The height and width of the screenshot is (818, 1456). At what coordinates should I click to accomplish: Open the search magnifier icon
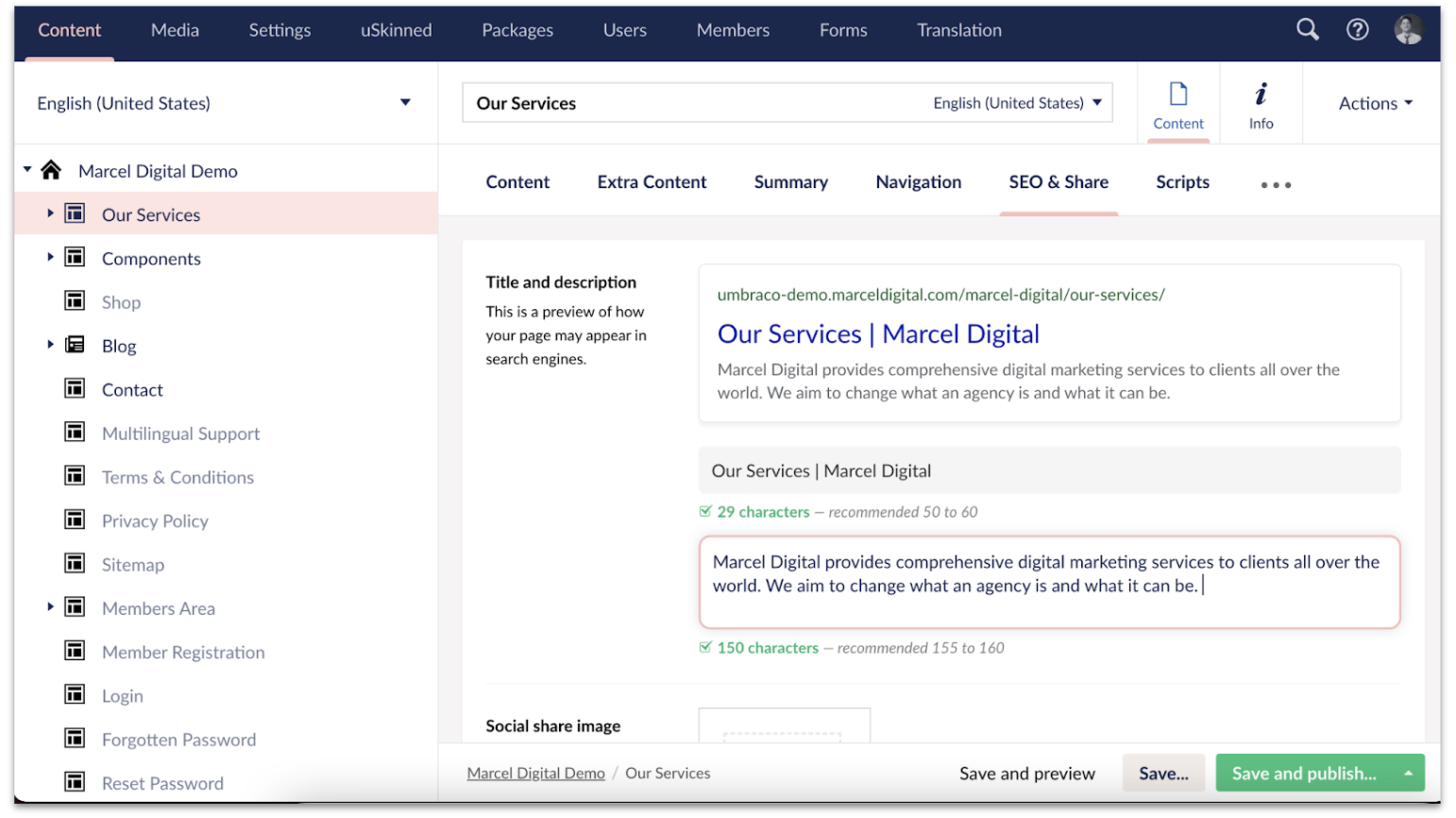(1308, 29)
